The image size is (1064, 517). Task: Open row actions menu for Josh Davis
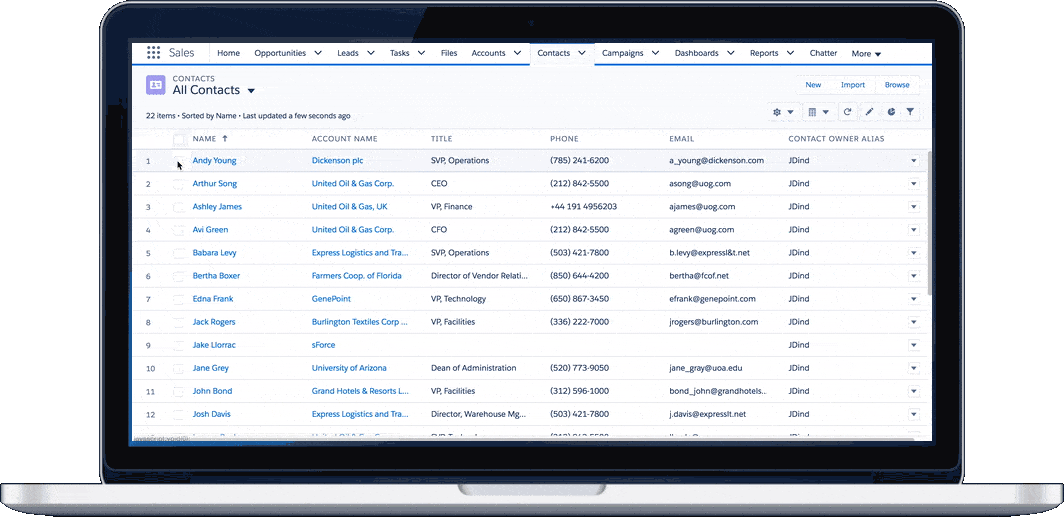[x=913, y=414]
